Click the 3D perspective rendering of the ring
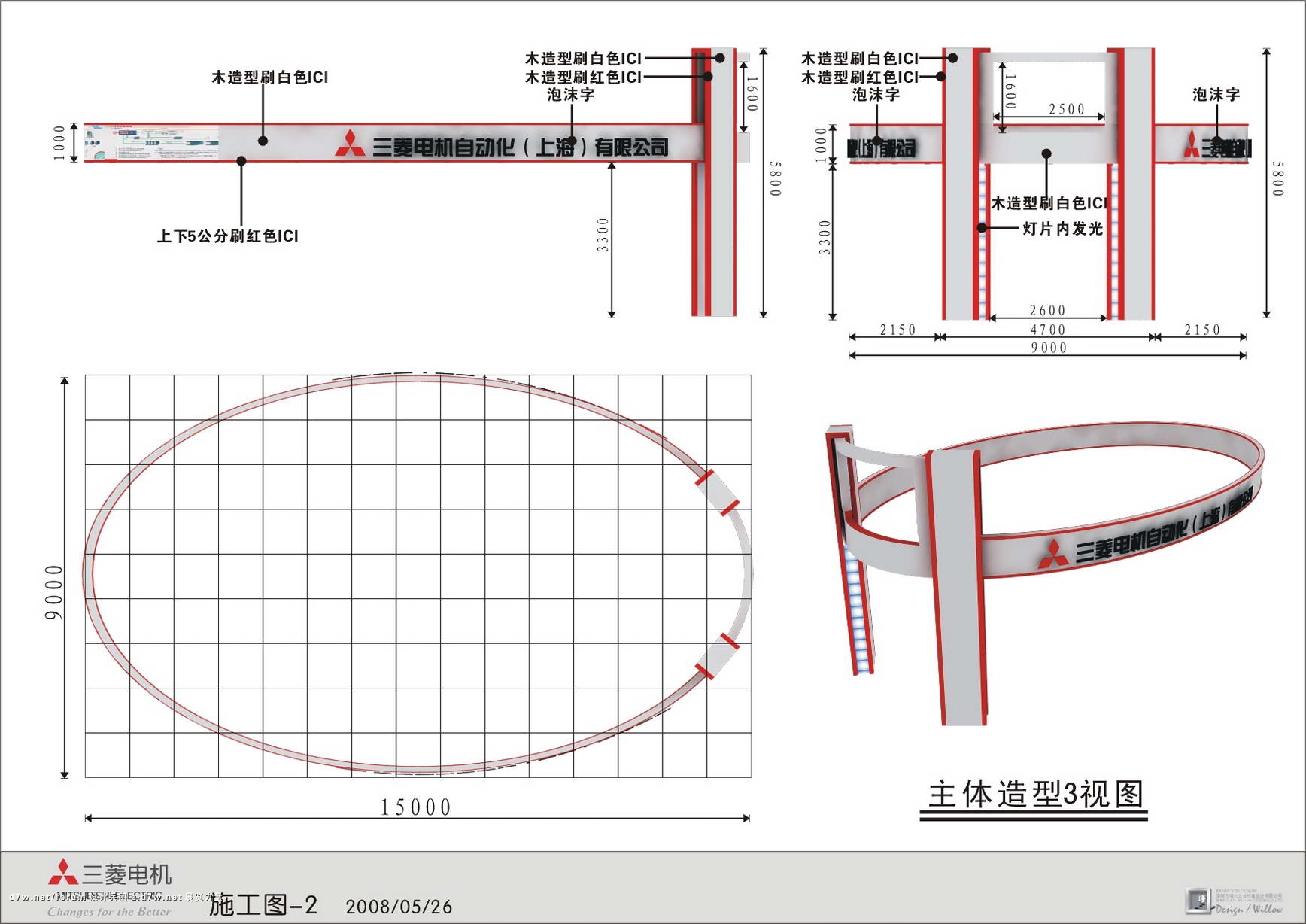Image resolution: width=1306 pixels, height=924 pixels. [1044, 573]
